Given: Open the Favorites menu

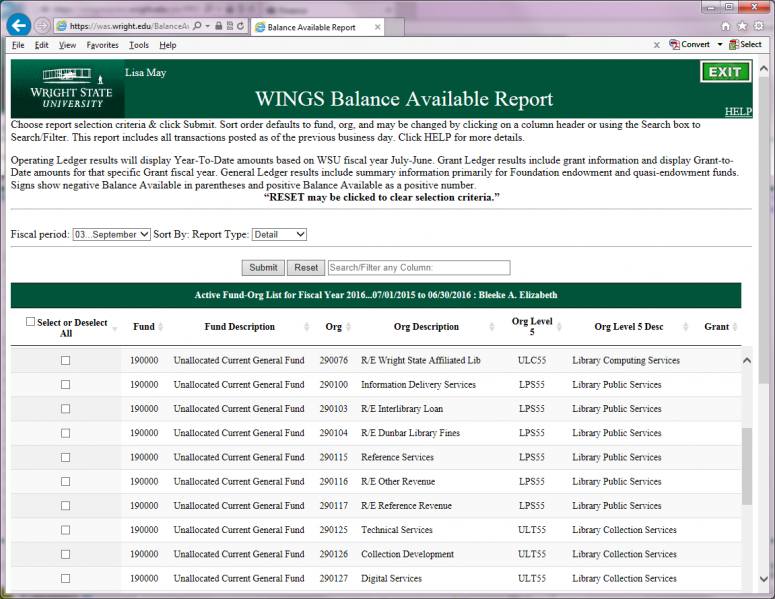Looking at the screenshot, I should point(102,45).
